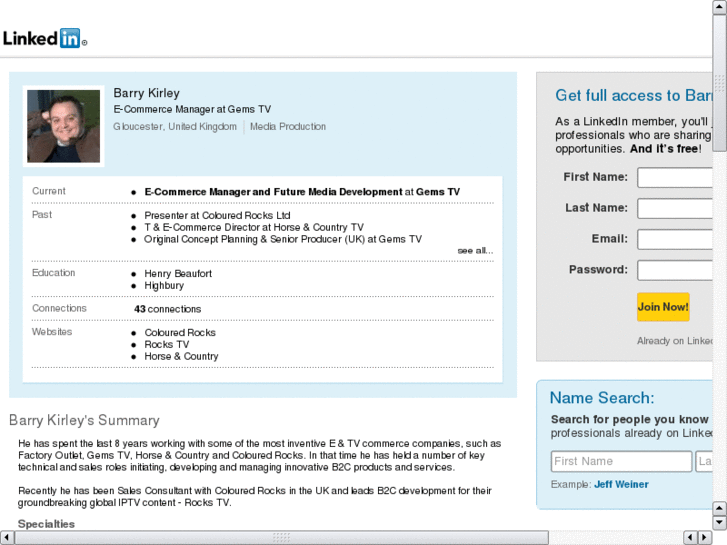Click the Specialties heading
The image size is (727, 545).
click(x=46, y=524)
